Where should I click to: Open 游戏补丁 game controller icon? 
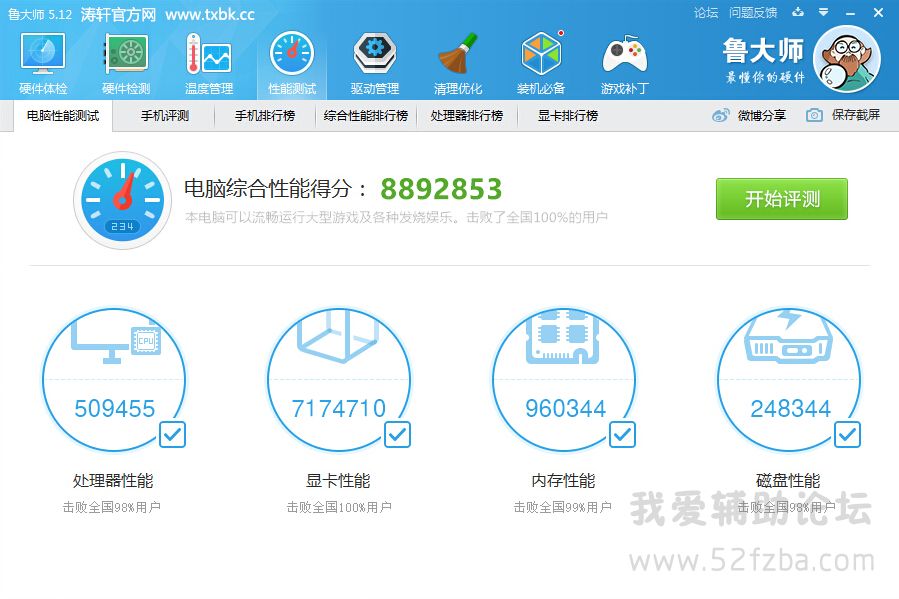coord(624,62)
